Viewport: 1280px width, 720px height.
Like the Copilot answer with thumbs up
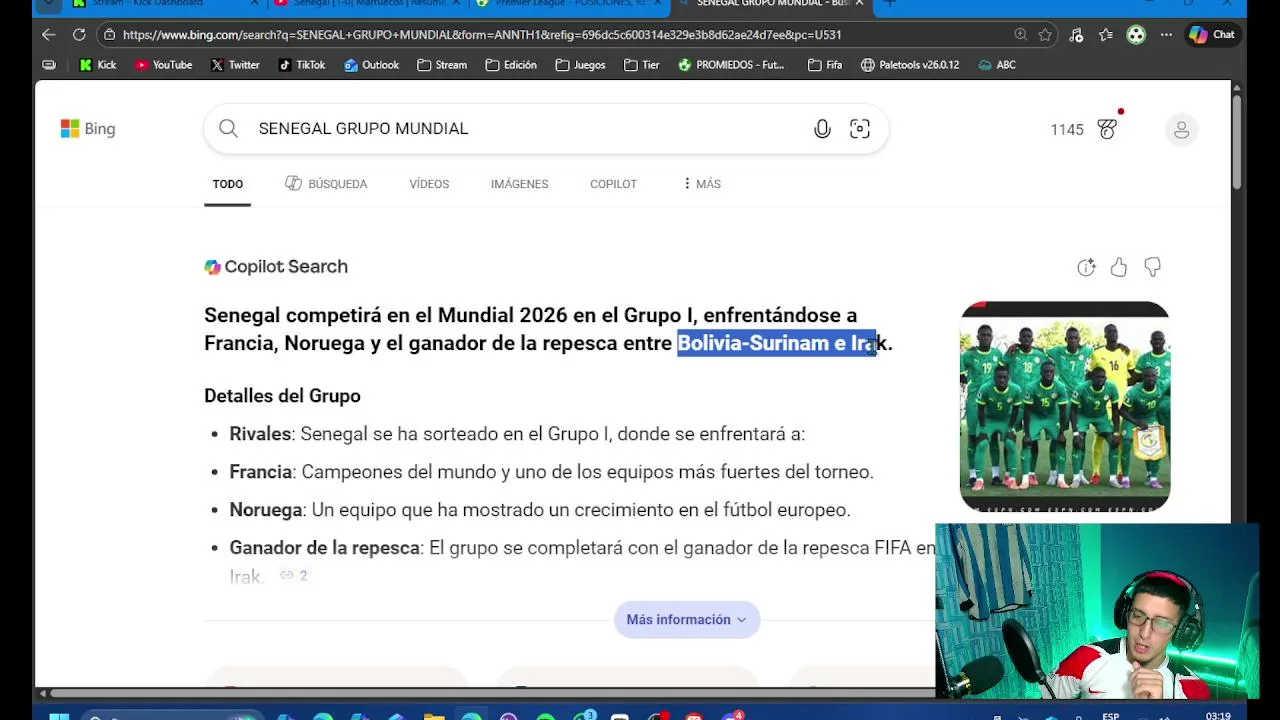tap(1119, 267)
